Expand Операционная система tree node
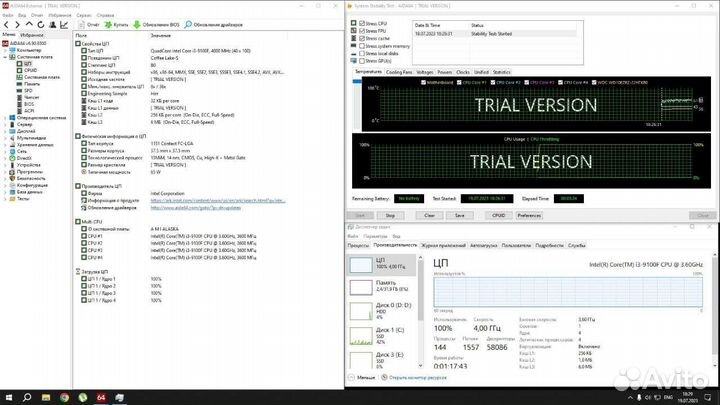This screenshot has width=720, height=405. coord(6,118)
